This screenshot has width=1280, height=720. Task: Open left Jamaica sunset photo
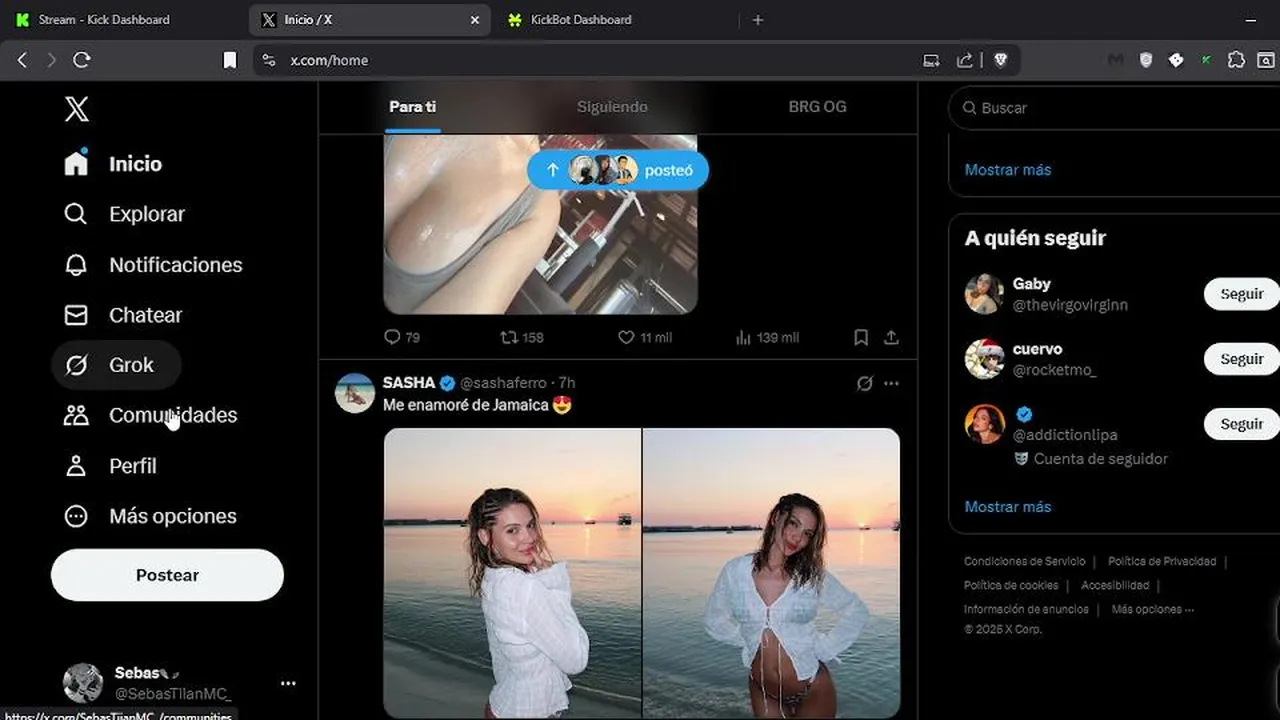512,573
